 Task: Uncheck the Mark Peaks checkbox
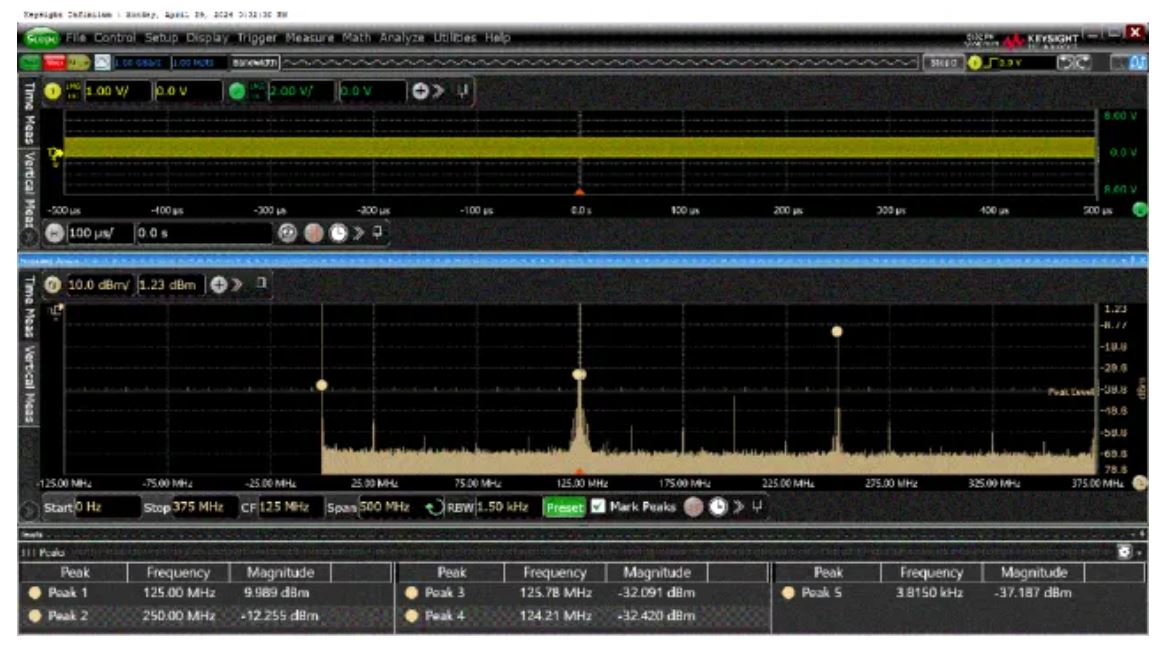pos(598,507)
